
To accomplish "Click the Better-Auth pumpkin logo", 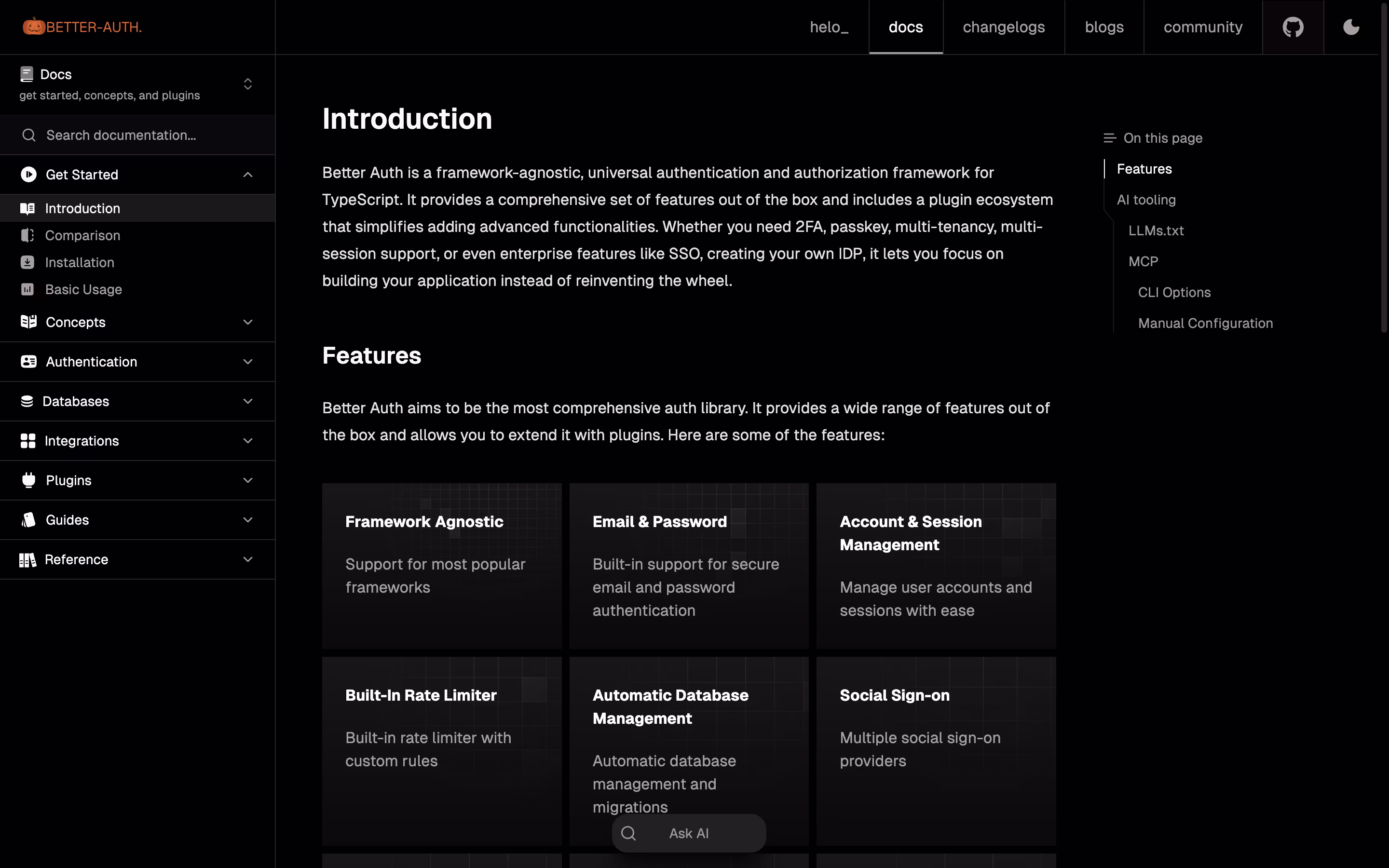I will [34, 27].
